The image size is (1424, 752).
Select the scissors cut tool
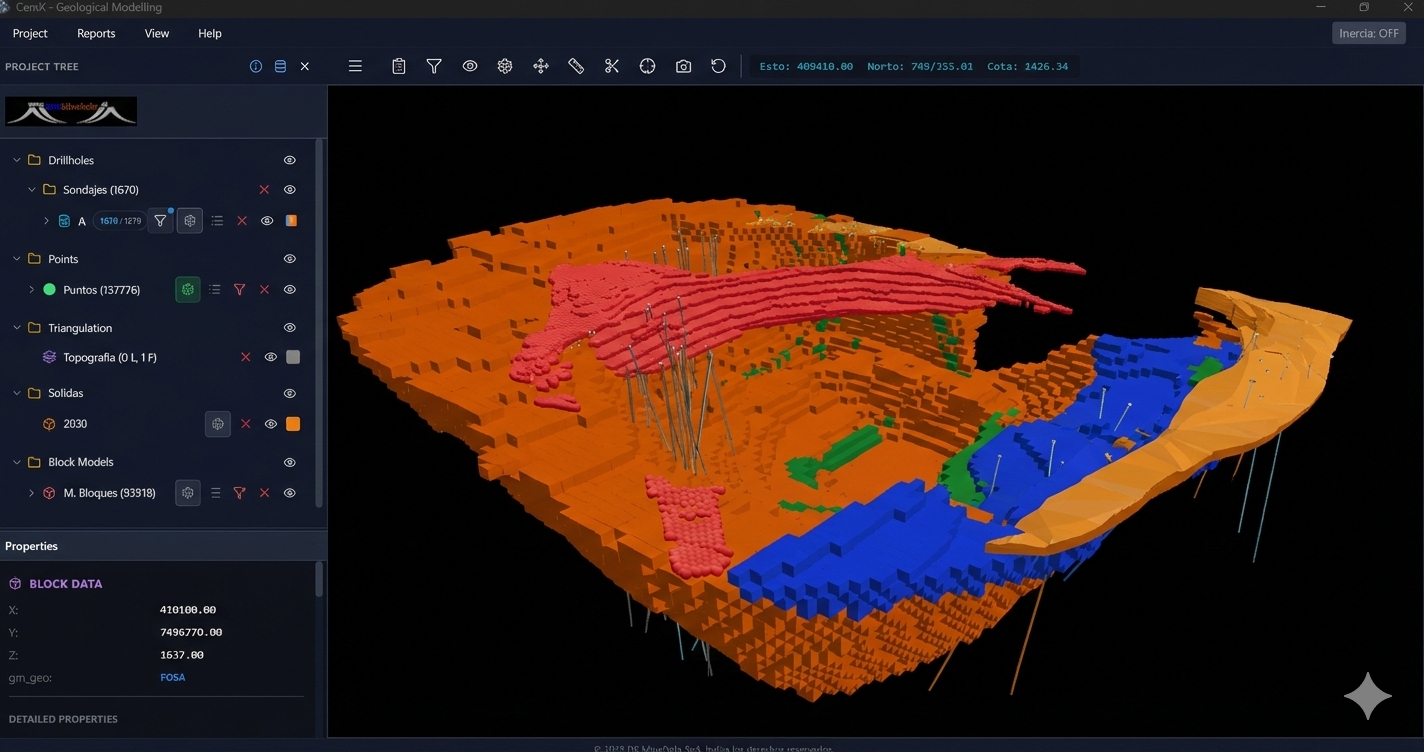[x=612, y=66]
